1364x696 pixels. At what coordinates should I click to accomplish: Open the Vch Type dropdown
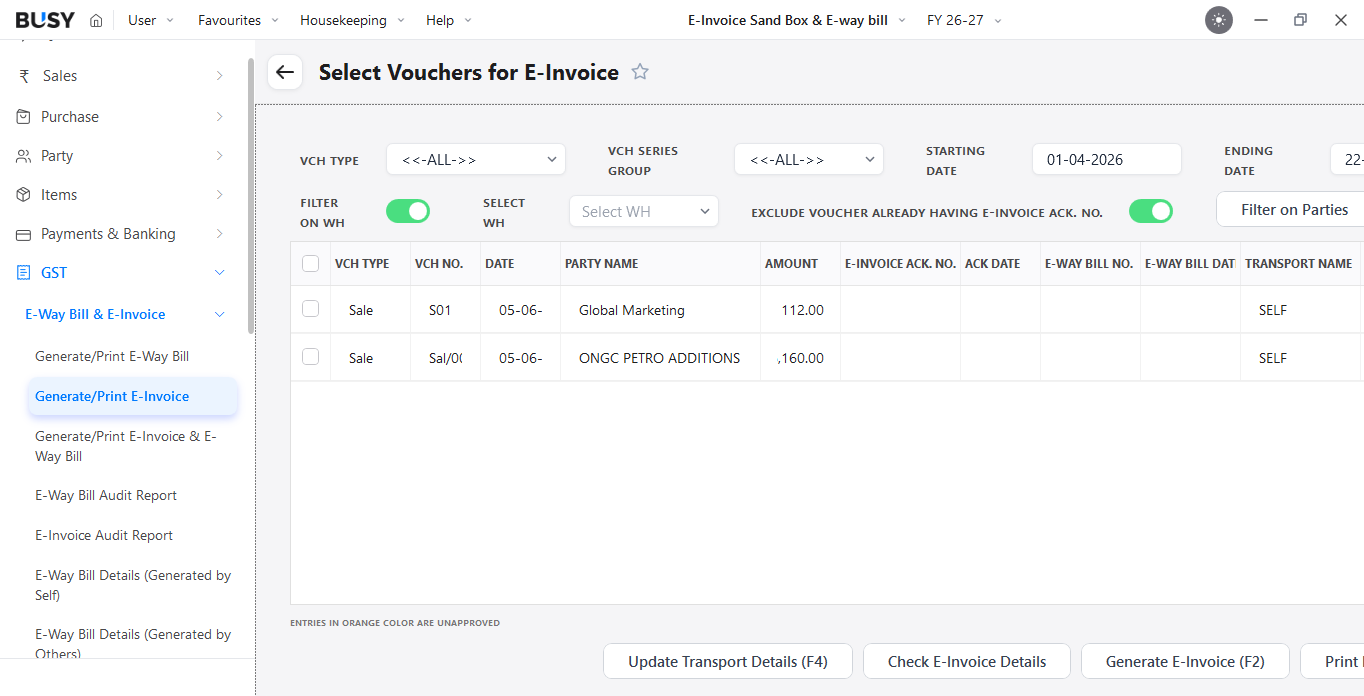(476, 160)
